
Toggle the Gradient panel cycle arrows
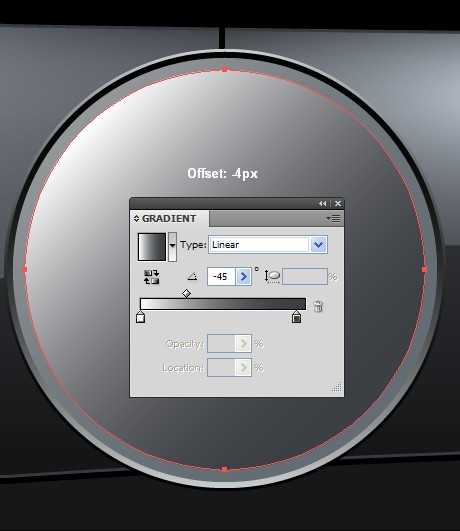click(136, 218)
